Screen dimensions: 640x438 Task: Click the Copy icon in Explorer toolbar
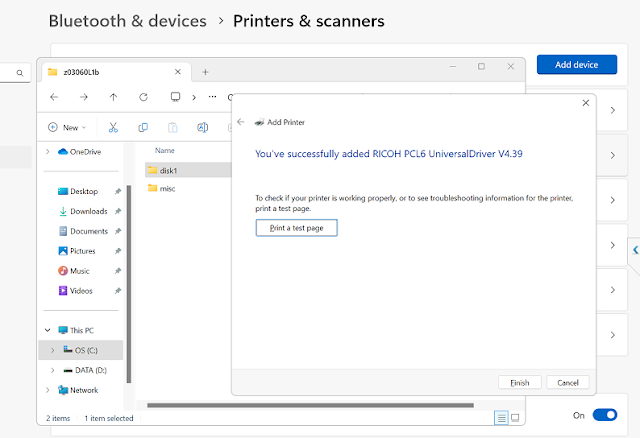[143, 127]
